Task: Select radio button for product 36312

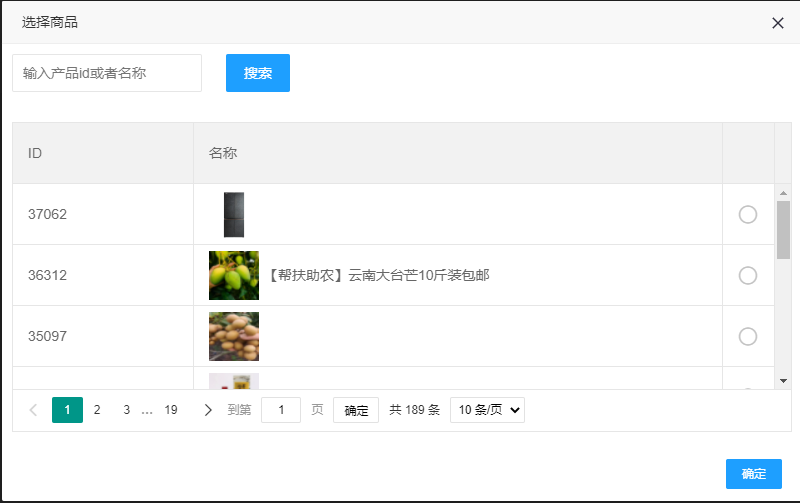Action: point(747,275)
